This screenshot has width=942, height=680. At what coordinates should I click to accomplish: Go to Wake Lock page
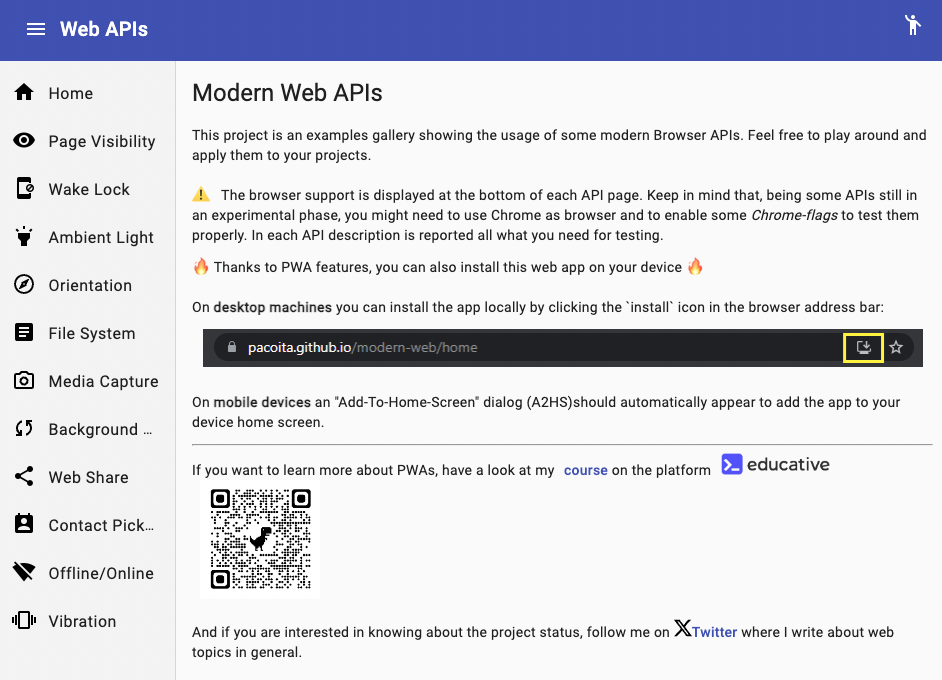[x=89, y=189]
